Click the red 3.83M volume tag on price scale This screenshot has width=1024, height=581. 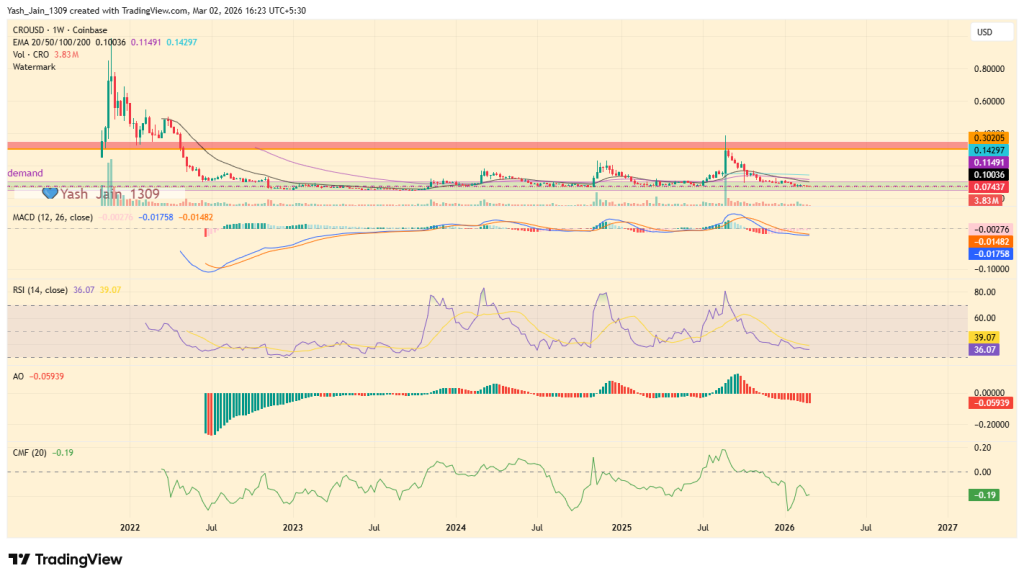[986, 199]
